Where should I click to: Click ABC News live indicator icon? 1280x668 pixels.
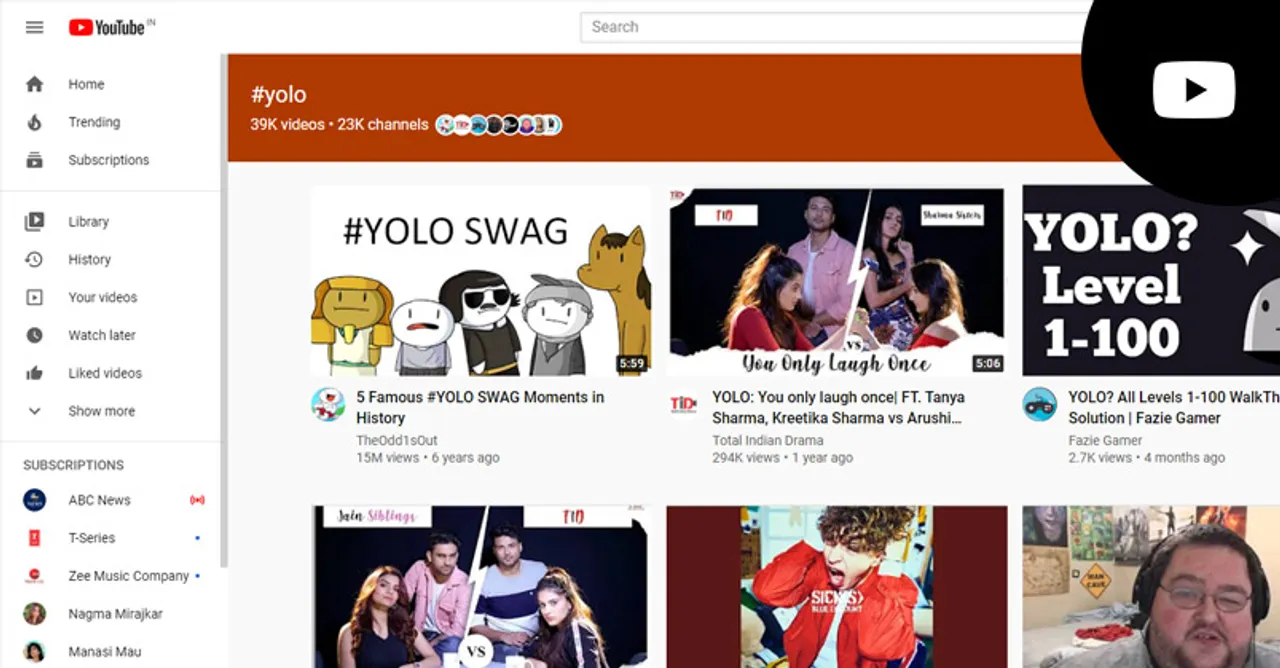click(197, 500)
